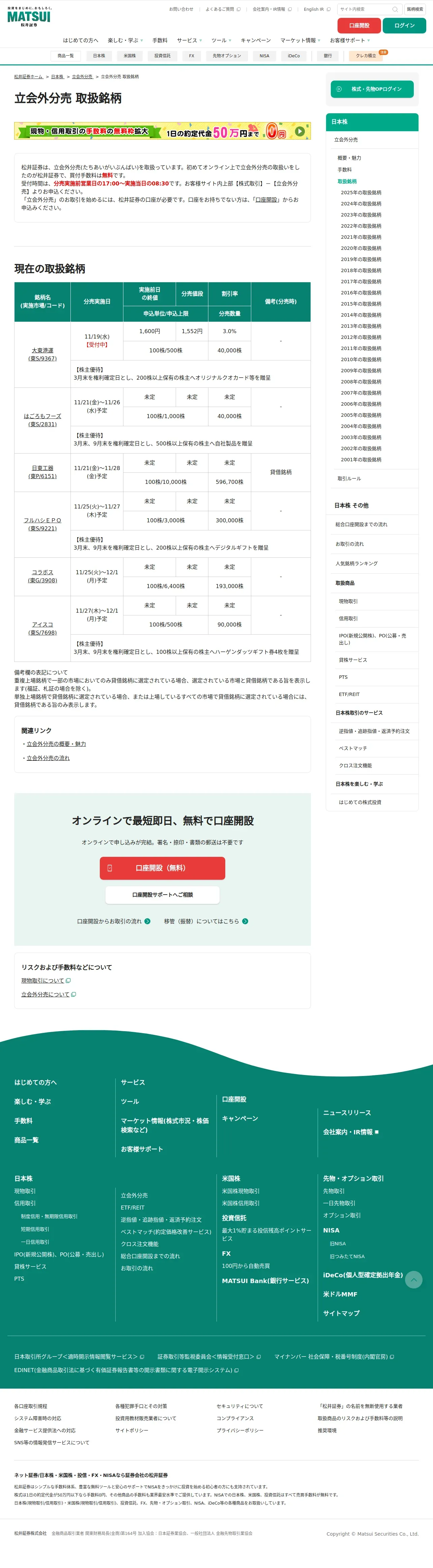
Task: Click the 口座開設 link in the banner's intro text
Action: (266, 200)
